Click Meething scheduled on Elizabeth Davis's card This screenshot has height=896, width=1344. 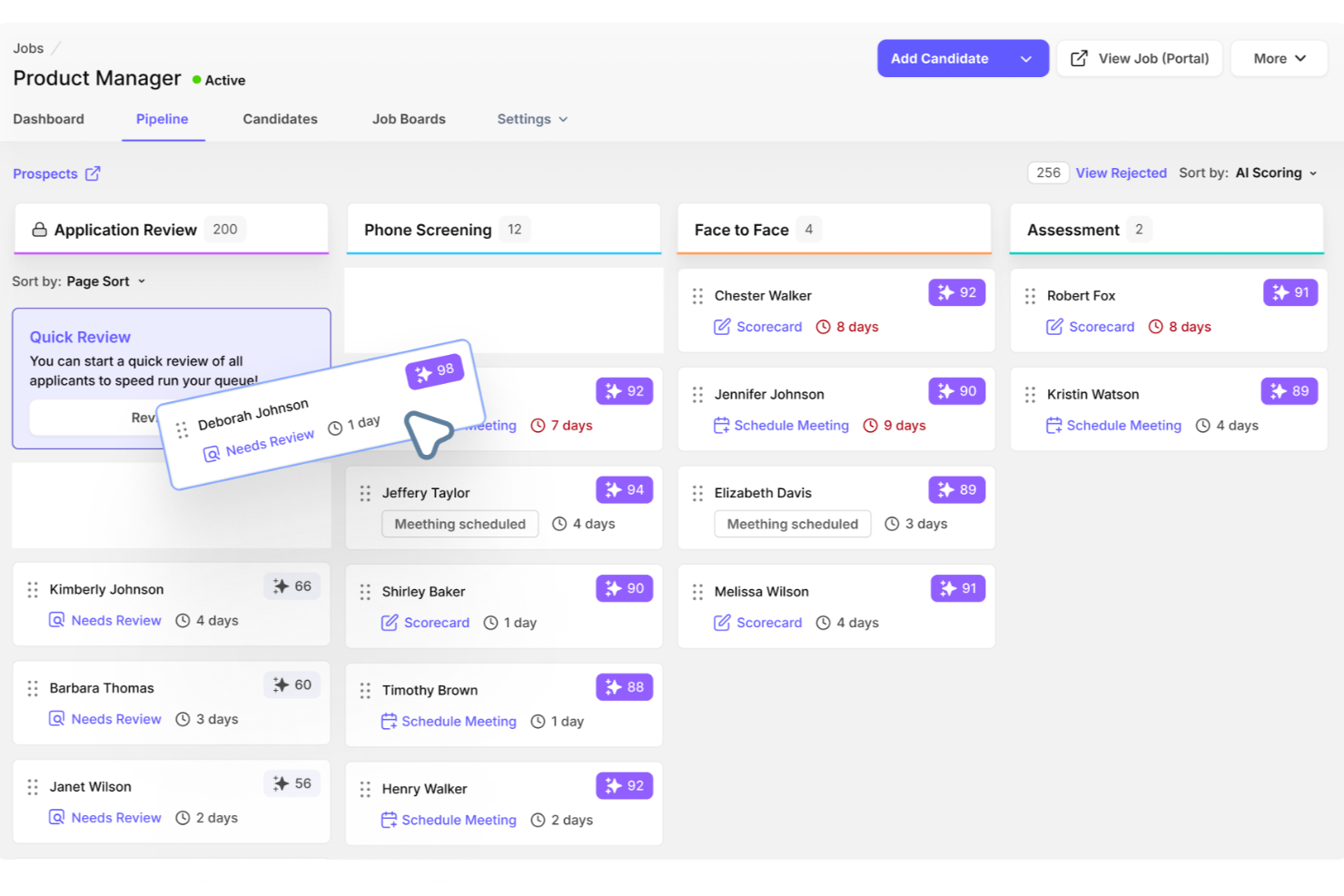click(x=793, y=524)
